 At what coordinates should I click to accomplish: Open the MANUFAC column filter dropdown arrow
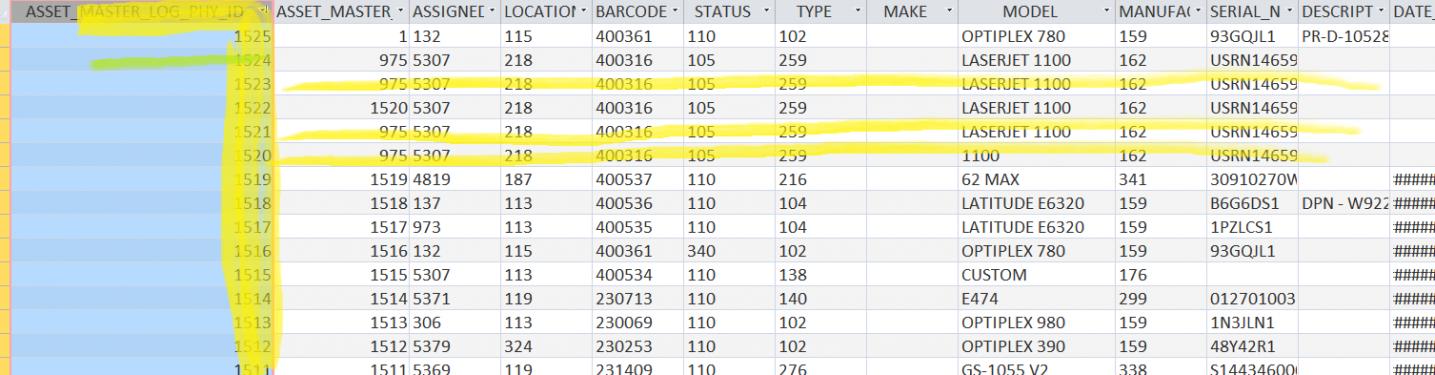[1197, 12]
